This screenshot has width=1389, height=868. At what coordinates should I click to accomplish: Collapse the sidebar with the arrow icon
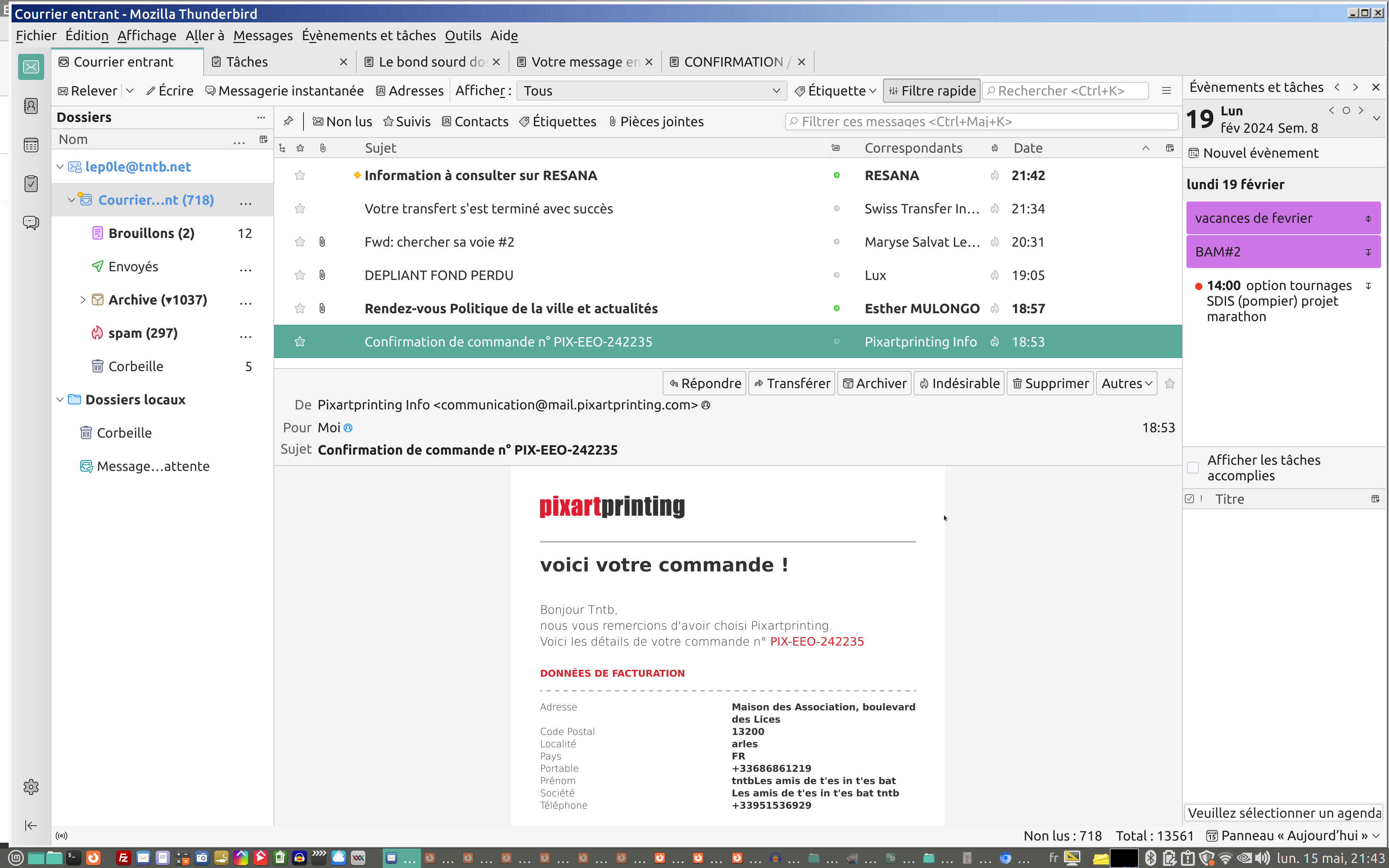[x=31, y=826]
